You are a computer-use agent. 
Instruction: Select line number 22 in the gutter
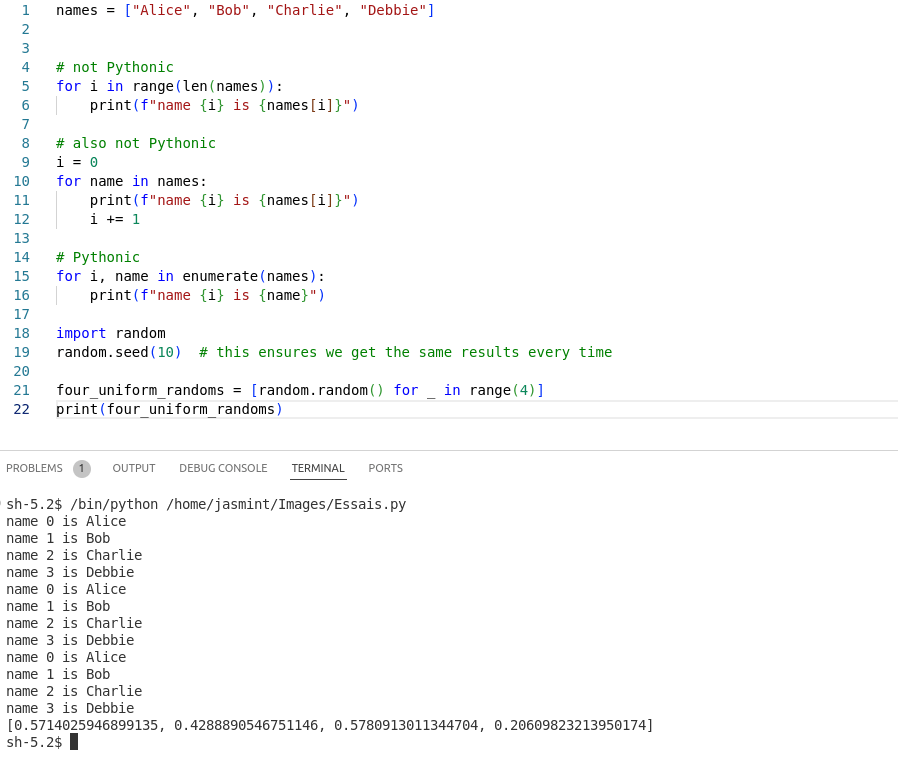[x=22, y=409]
